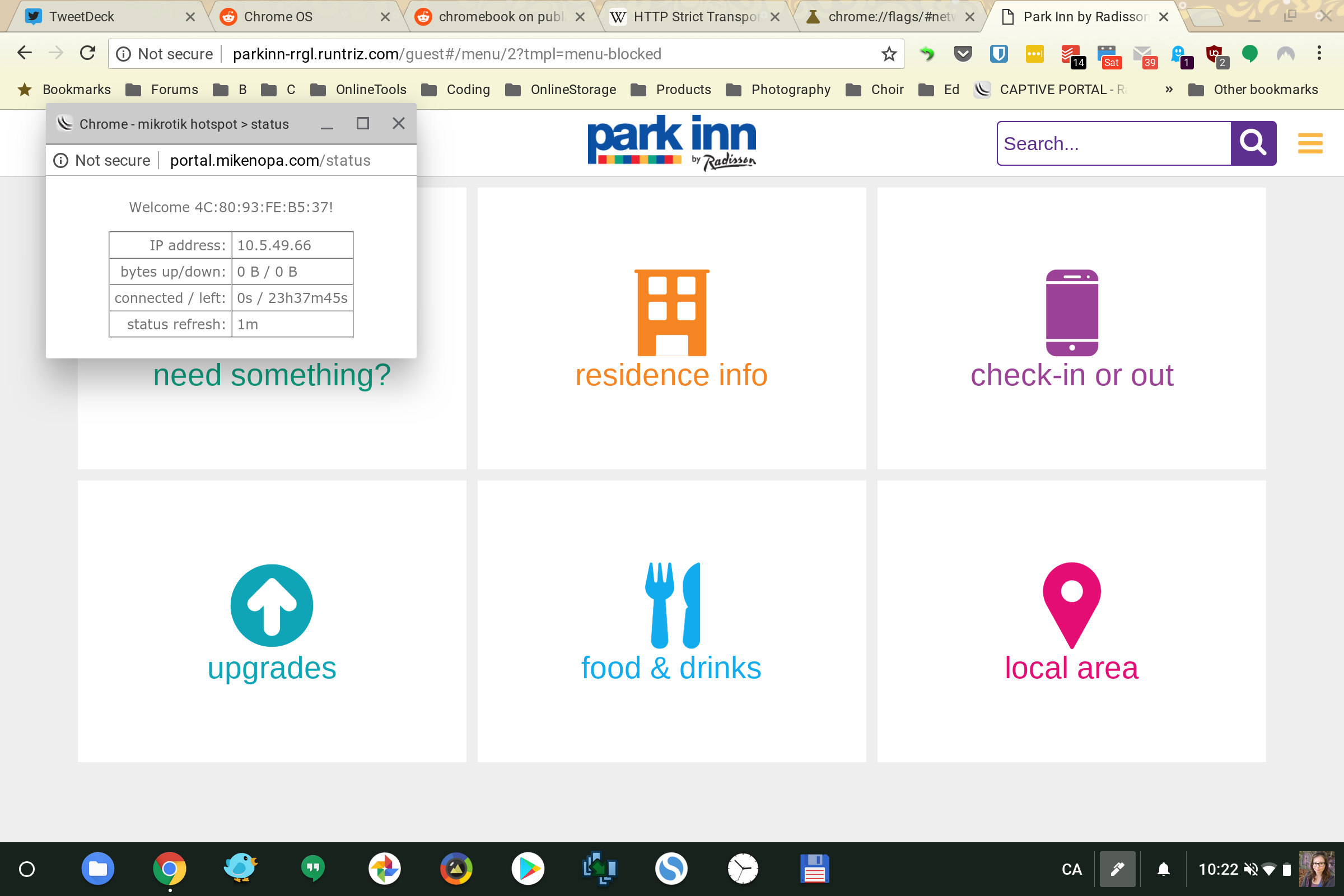The height and width of the screenshot is (896, 1344).
Task: Open notifications bell in system tray
Action: click(1163, 869)
